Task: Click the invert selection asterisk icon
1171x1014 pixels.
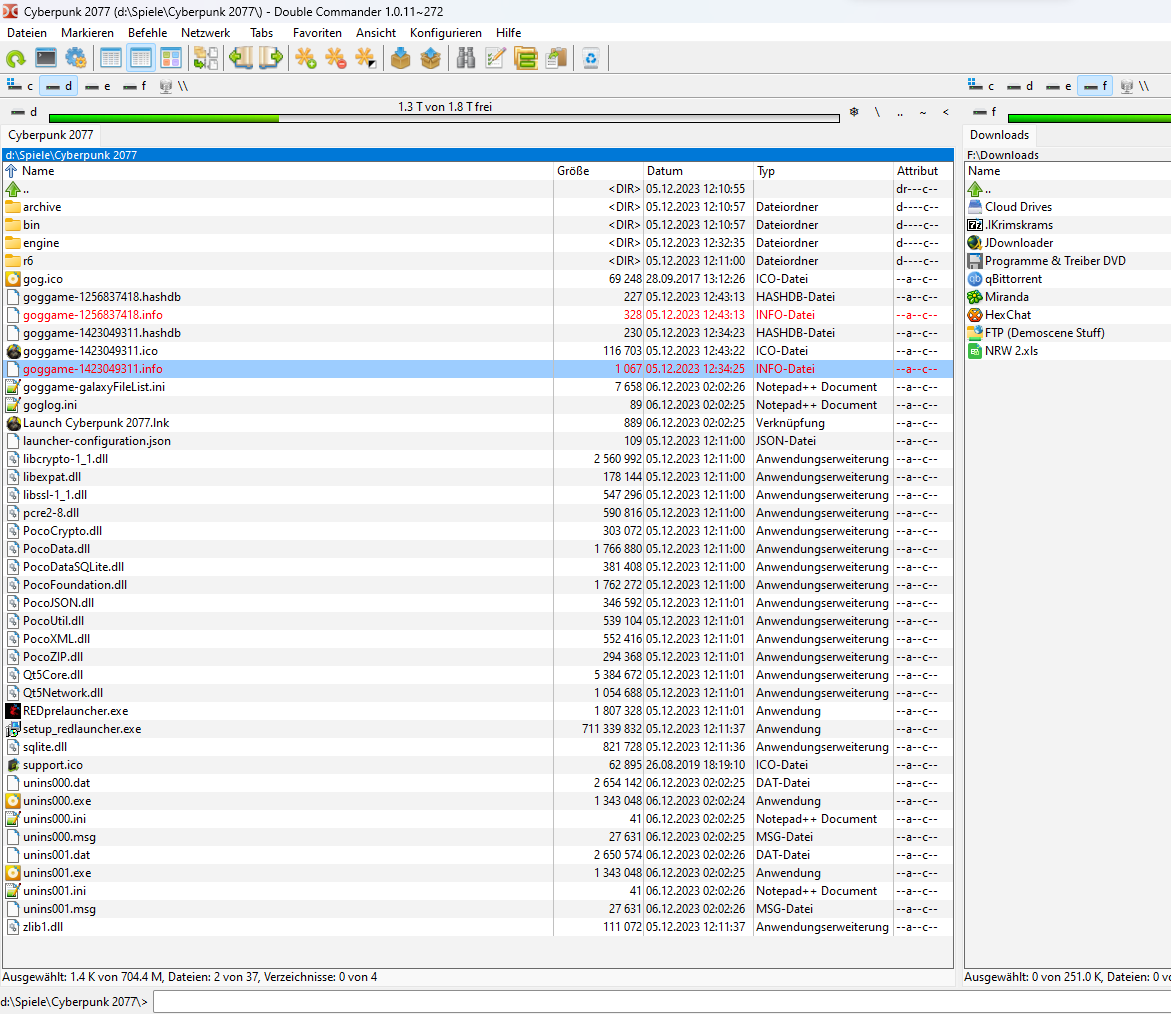Action: [x=365, y=58]
